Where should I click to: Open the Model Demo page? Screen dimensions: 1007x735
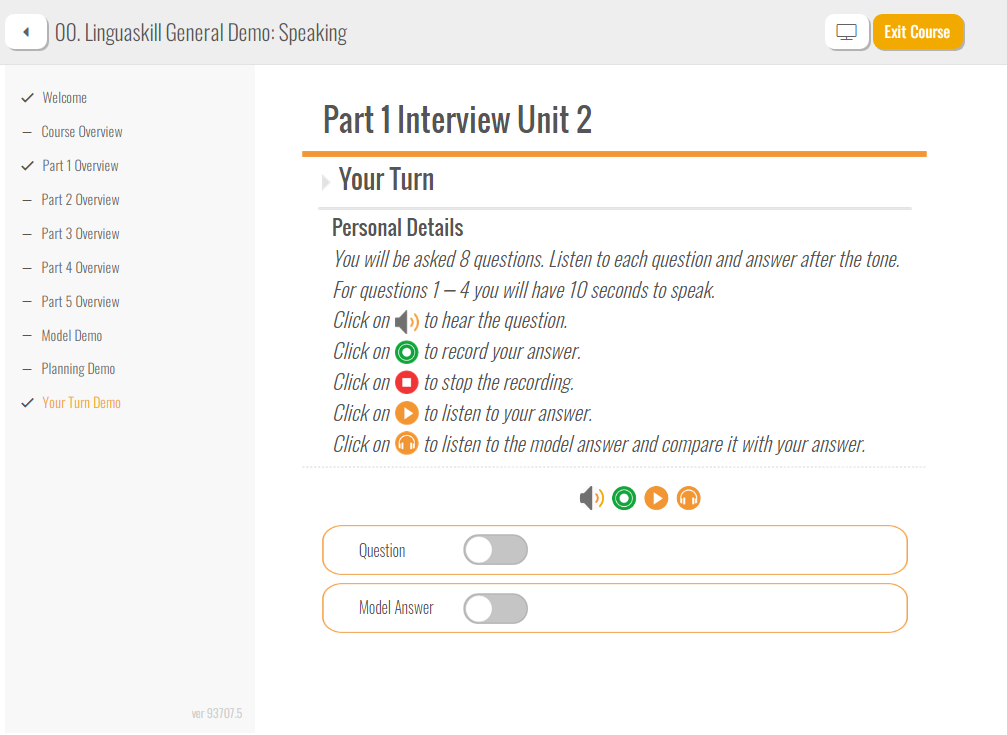pos(71,336)
